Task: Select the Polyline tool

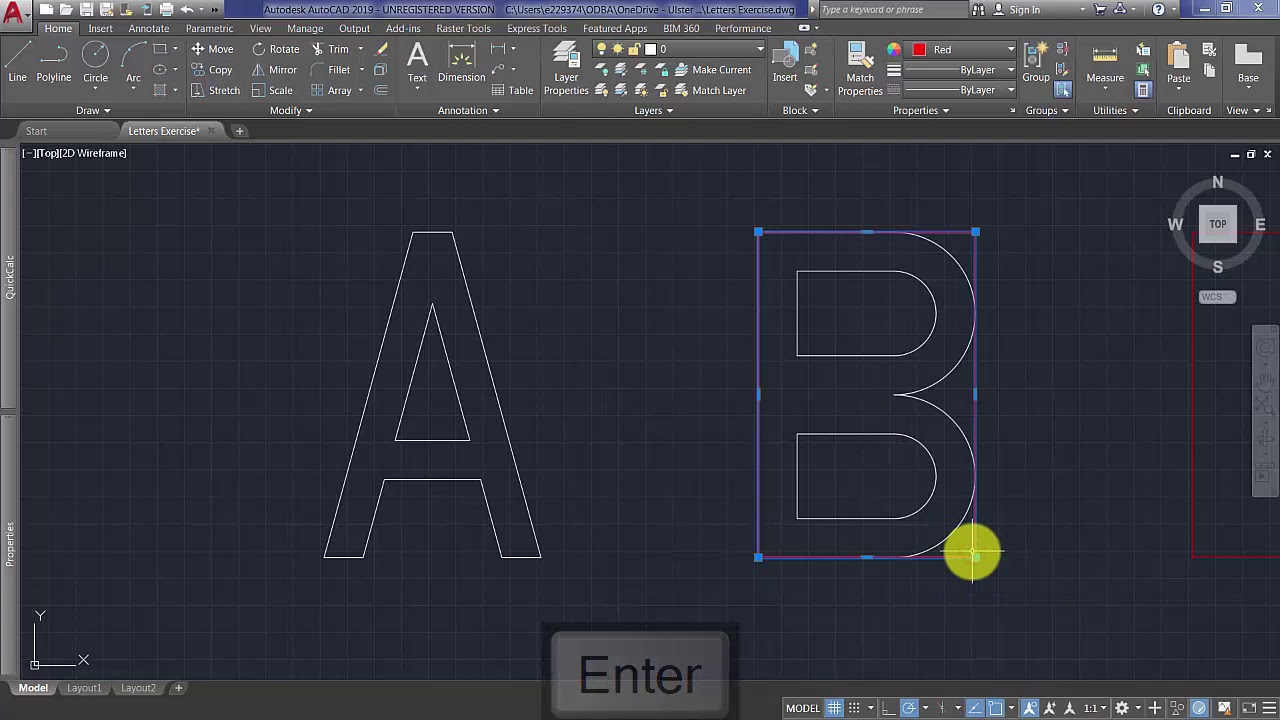Action: [x=54, y=62]
